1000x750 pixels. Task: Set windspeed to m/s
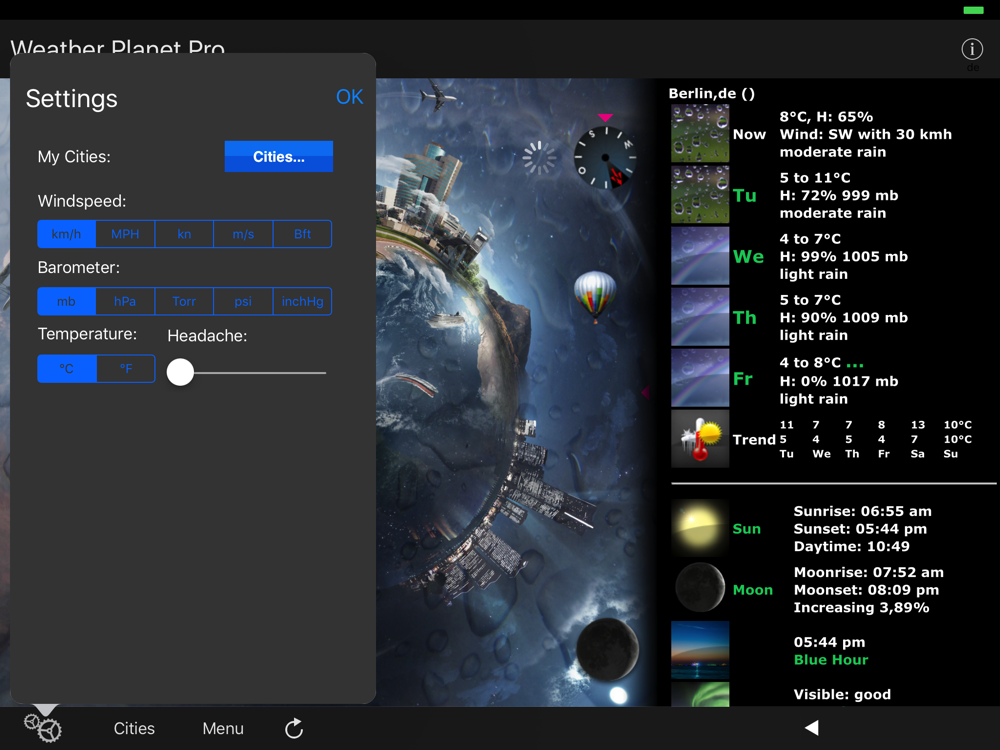tap(243, 234)
